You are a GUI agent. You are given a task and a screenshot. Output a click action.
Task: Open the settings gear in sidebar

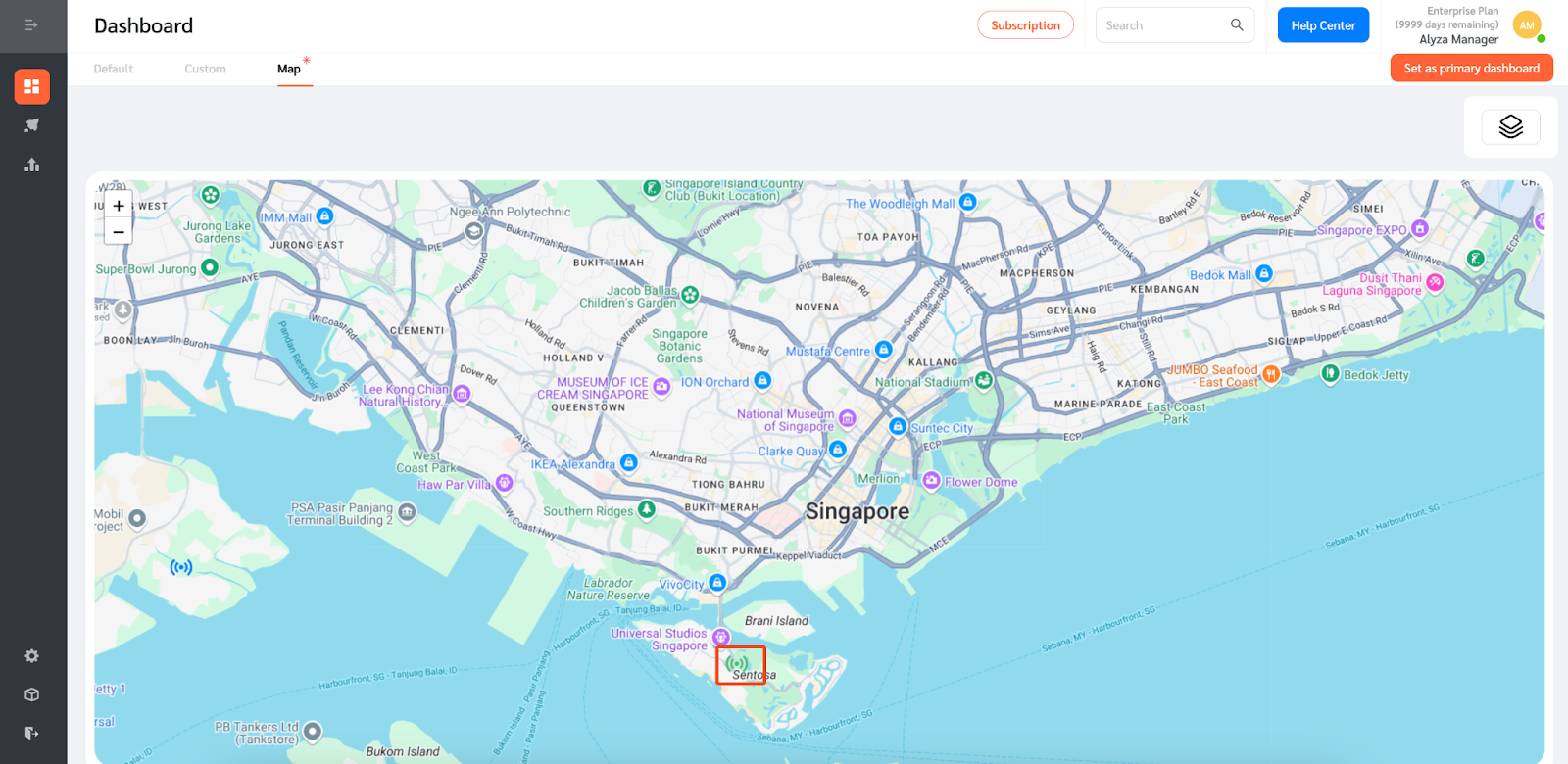click(x=32, y=656)
